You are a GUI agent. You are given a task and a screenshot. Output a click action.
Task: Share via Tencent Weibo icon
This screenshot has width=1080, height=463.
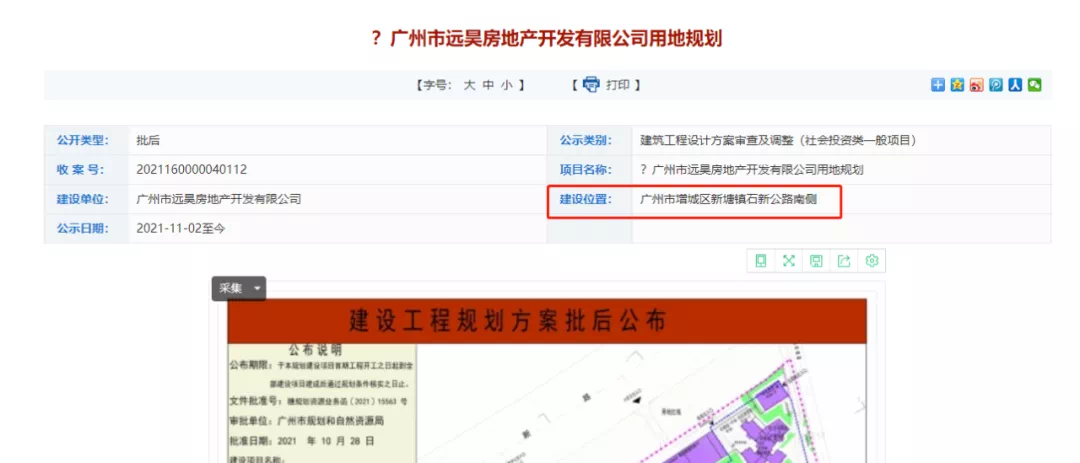point(996,85)
